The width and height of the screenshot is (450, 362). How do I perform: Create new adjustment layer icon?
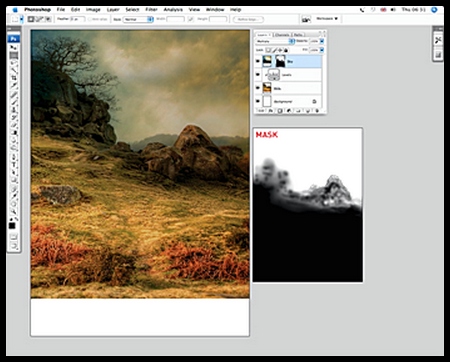click(289, 111)
